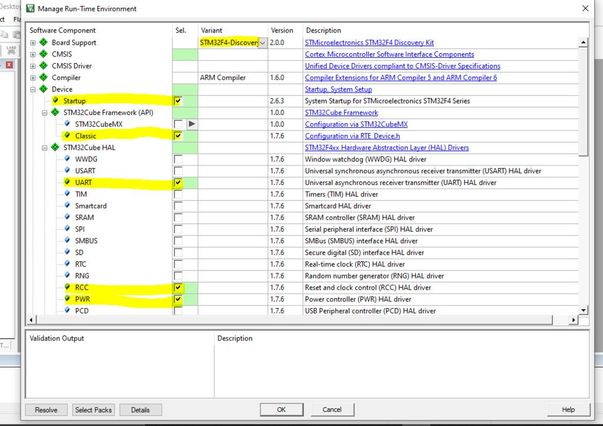
Task: Check the TIM driver checkbox
Action: coord(178,194)
